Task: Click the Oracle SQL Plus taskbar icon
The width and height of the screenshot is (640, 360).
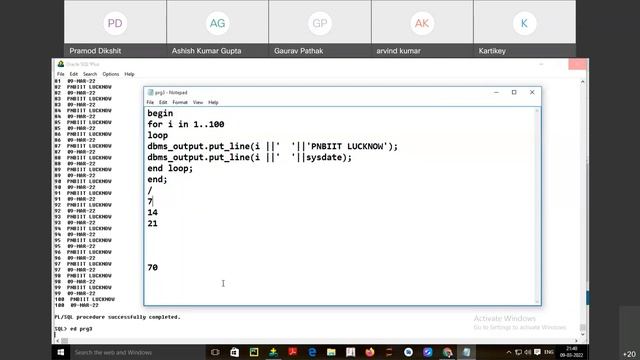Action: pos(273,352)
